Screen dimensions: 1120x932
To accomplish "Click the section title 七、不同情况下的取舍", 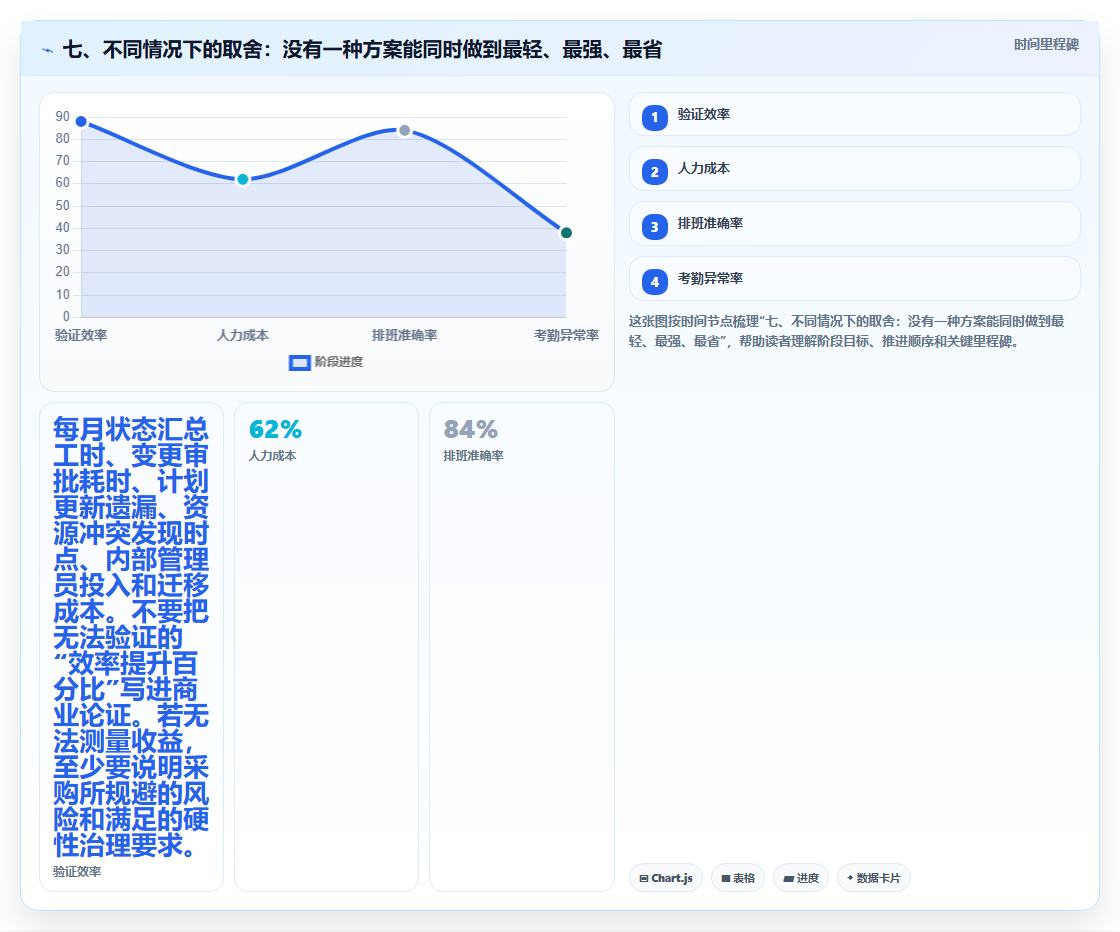I will 362,50.
